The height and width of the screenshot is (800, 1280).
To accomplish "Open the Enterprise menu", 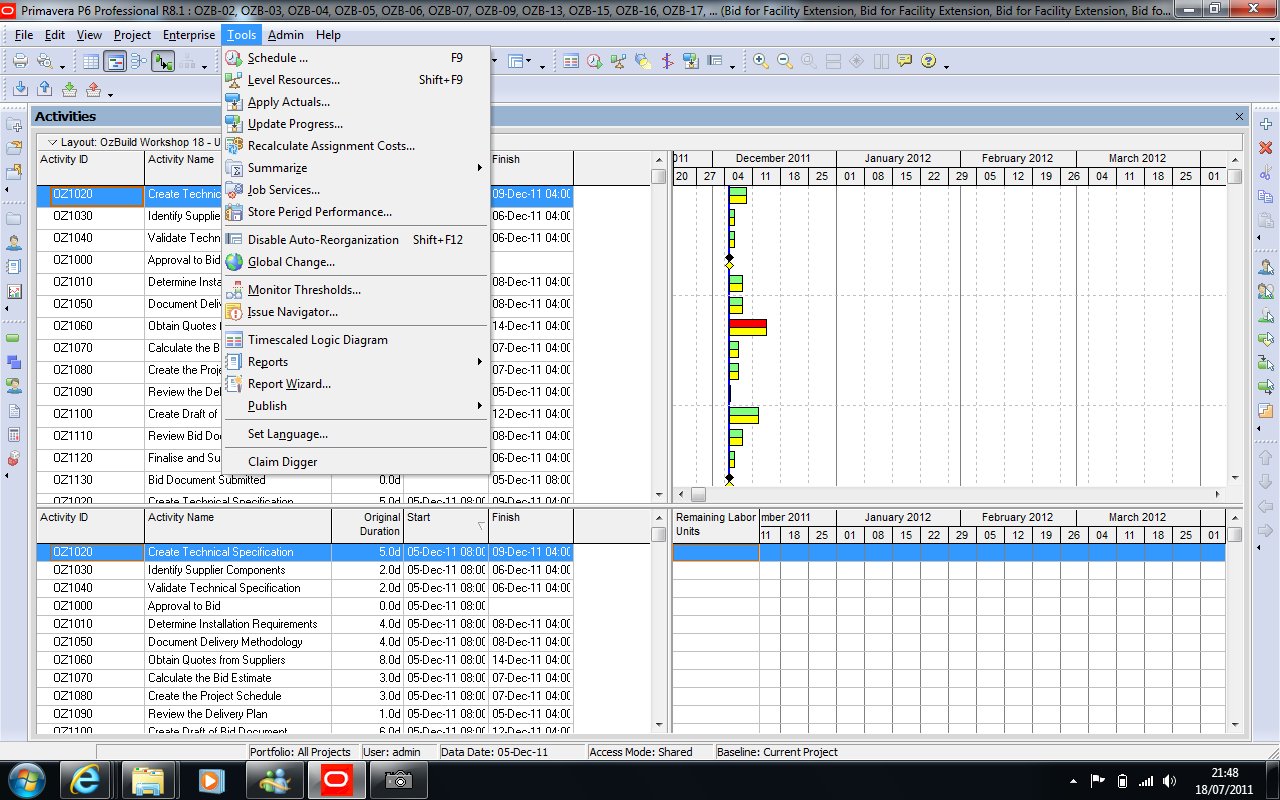I will tap(189, 35).
